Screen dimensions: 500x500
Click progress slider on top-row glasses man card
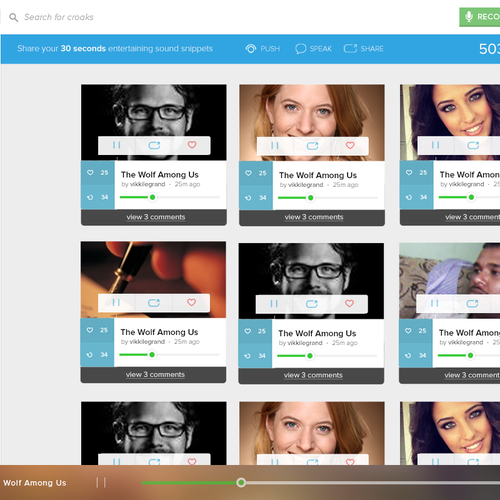click(170, 197)
